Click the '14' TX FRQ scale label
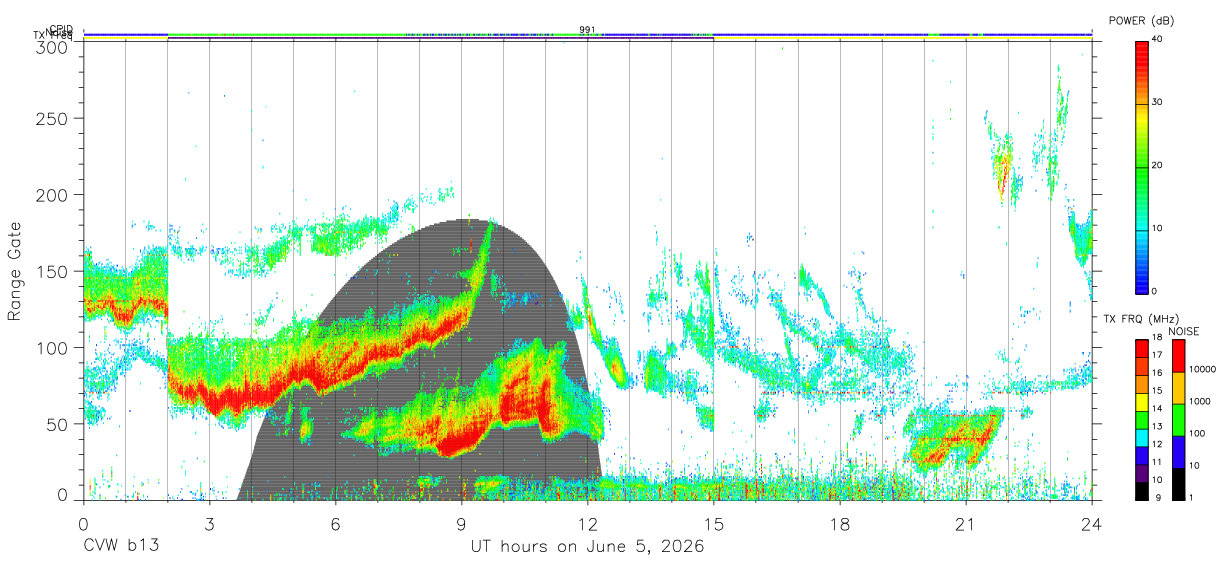This screenshot has height=567, width=1228. pos(1159,409)
